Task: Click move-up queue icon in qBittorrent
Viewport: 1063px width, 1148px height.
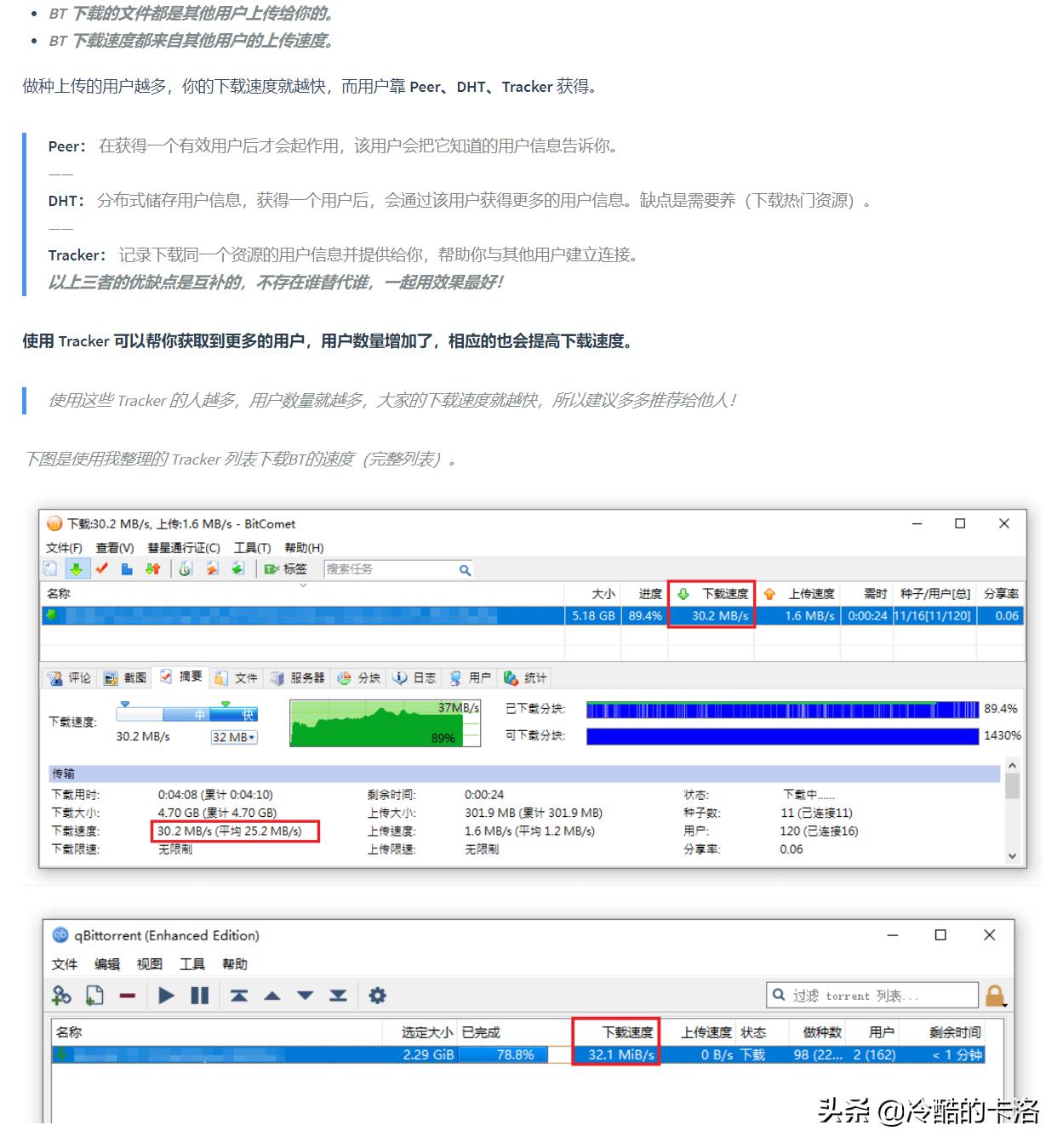Action: pyautogui.click(x=272, y=996)
